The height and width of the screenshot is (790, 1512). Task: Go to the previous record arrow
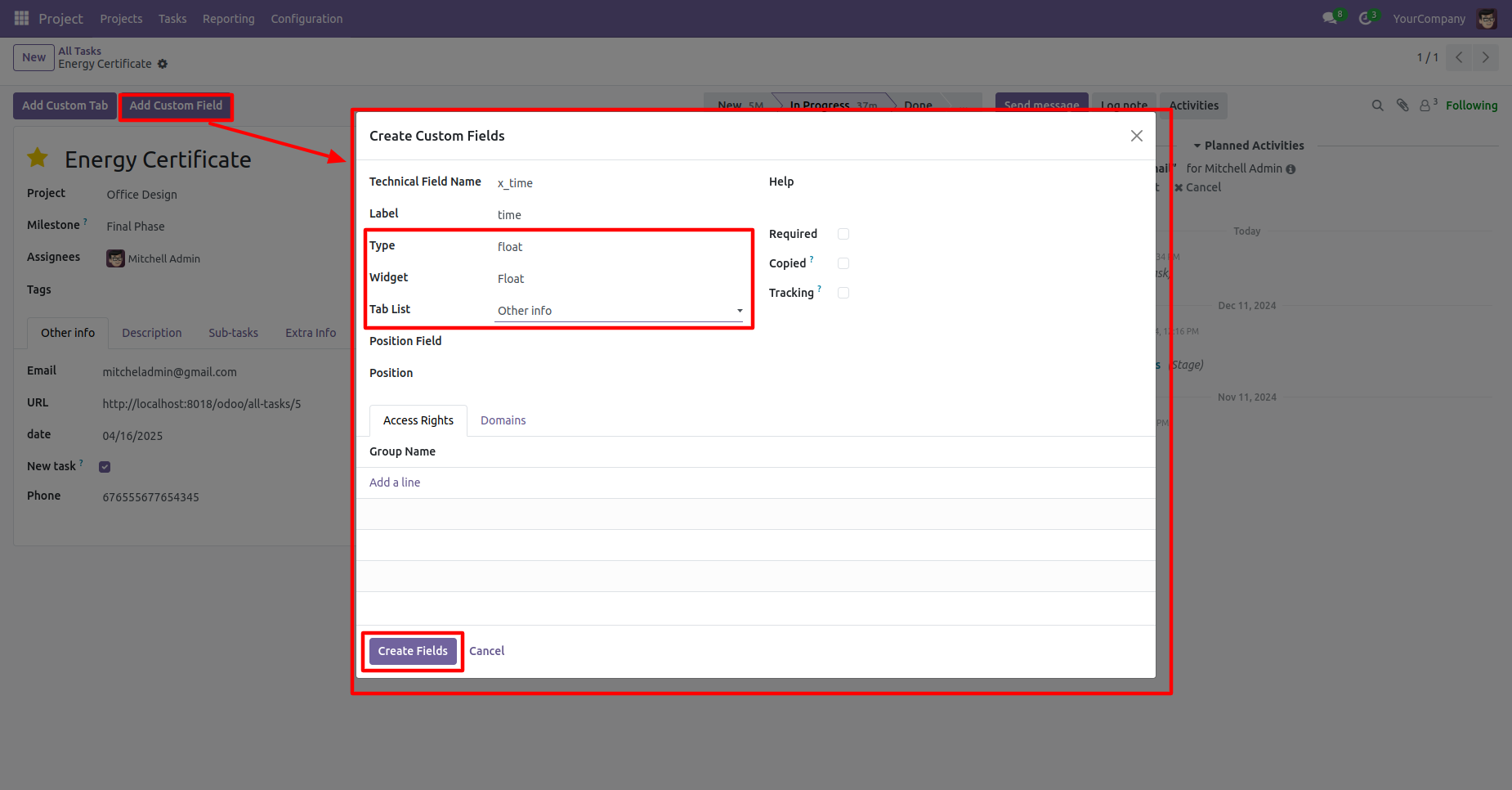[1459, 57]
